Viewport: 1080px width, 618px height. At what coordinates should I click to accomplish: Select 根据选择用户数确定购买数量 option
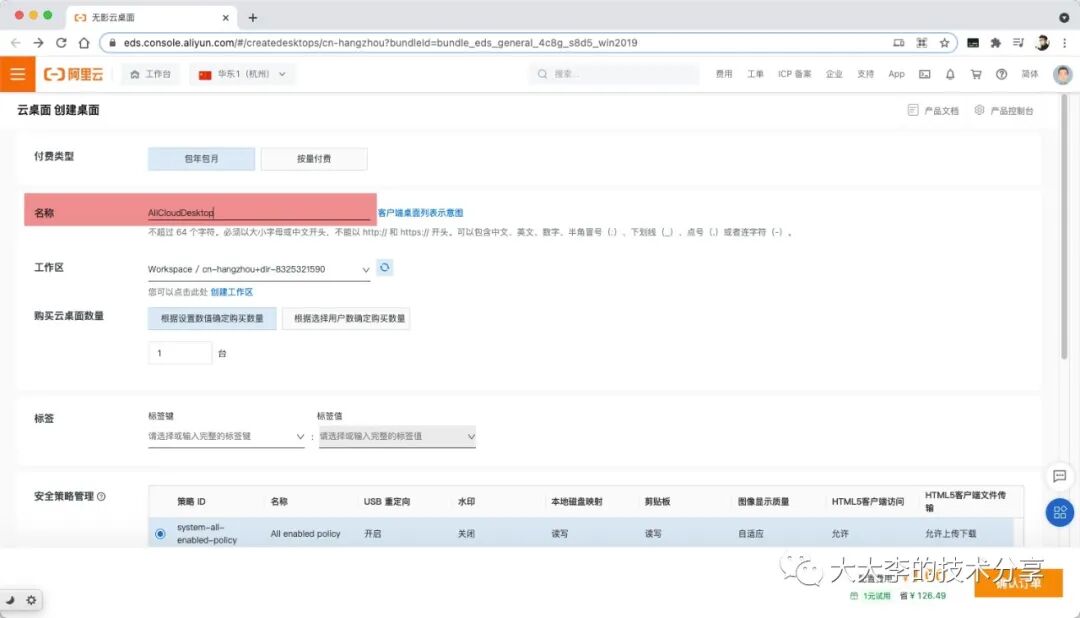tap(346, 318)
